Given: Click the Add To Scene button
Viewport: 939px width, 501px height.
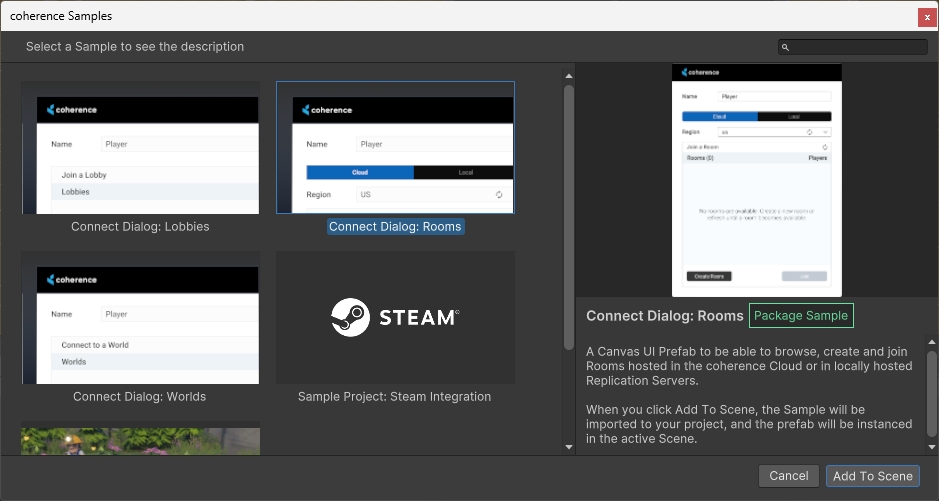Looking at the screenshot, I should (872, 476).
